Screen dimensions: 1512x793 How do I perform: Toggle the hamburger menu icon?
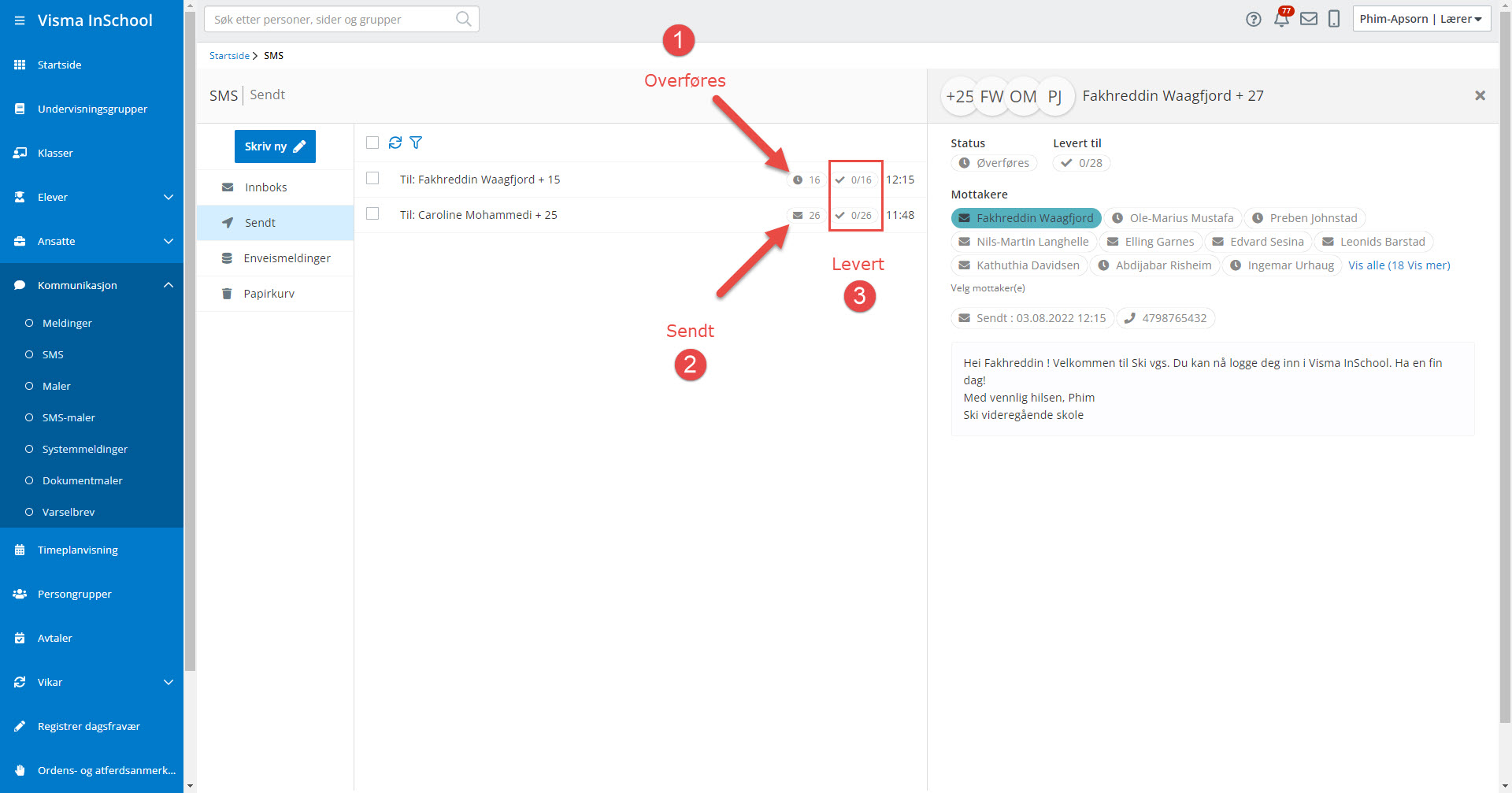[20, 20]
